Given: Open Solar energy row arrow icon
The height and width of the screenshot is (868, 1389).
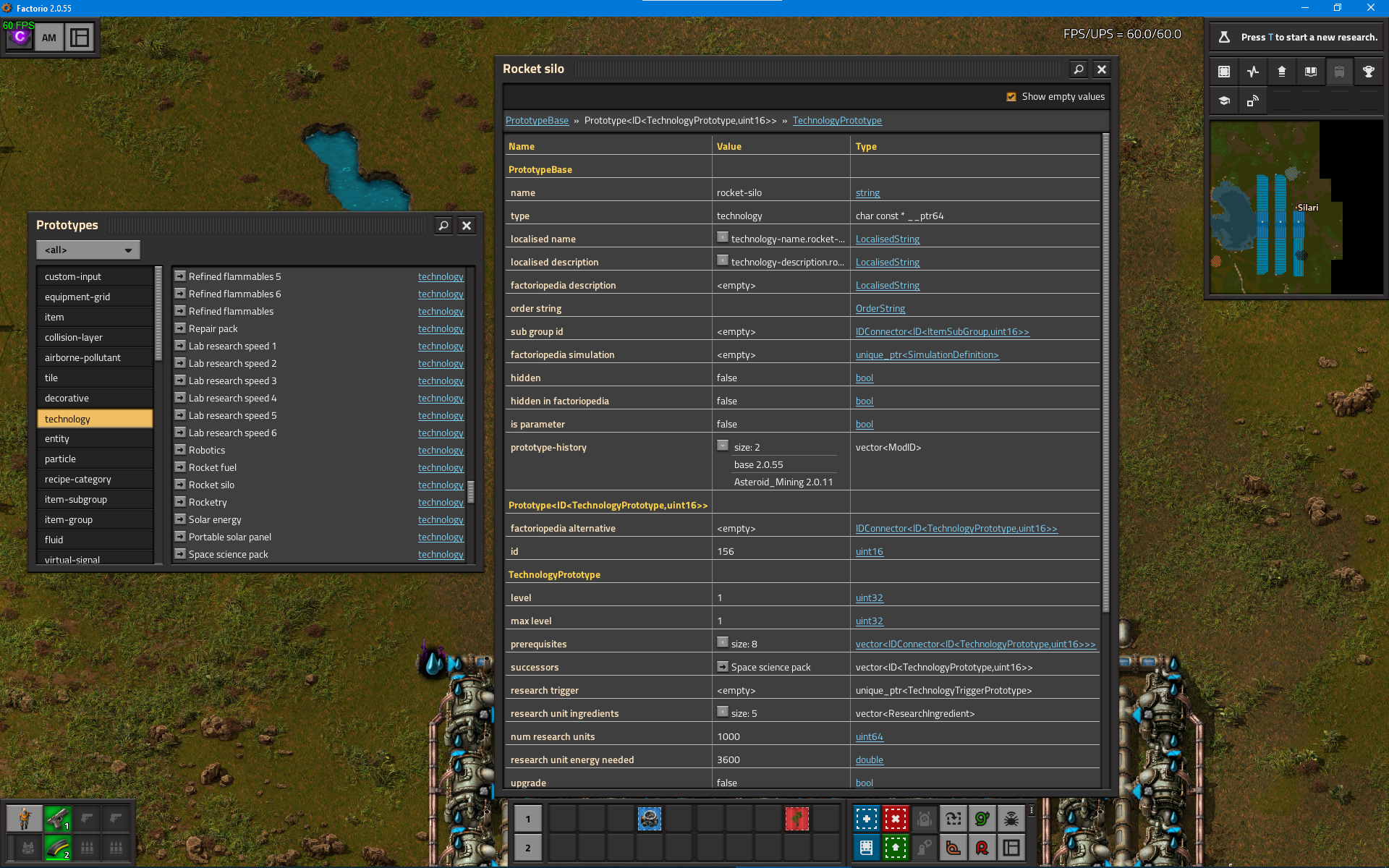Looking at the screenshot, I should point(180,519).
